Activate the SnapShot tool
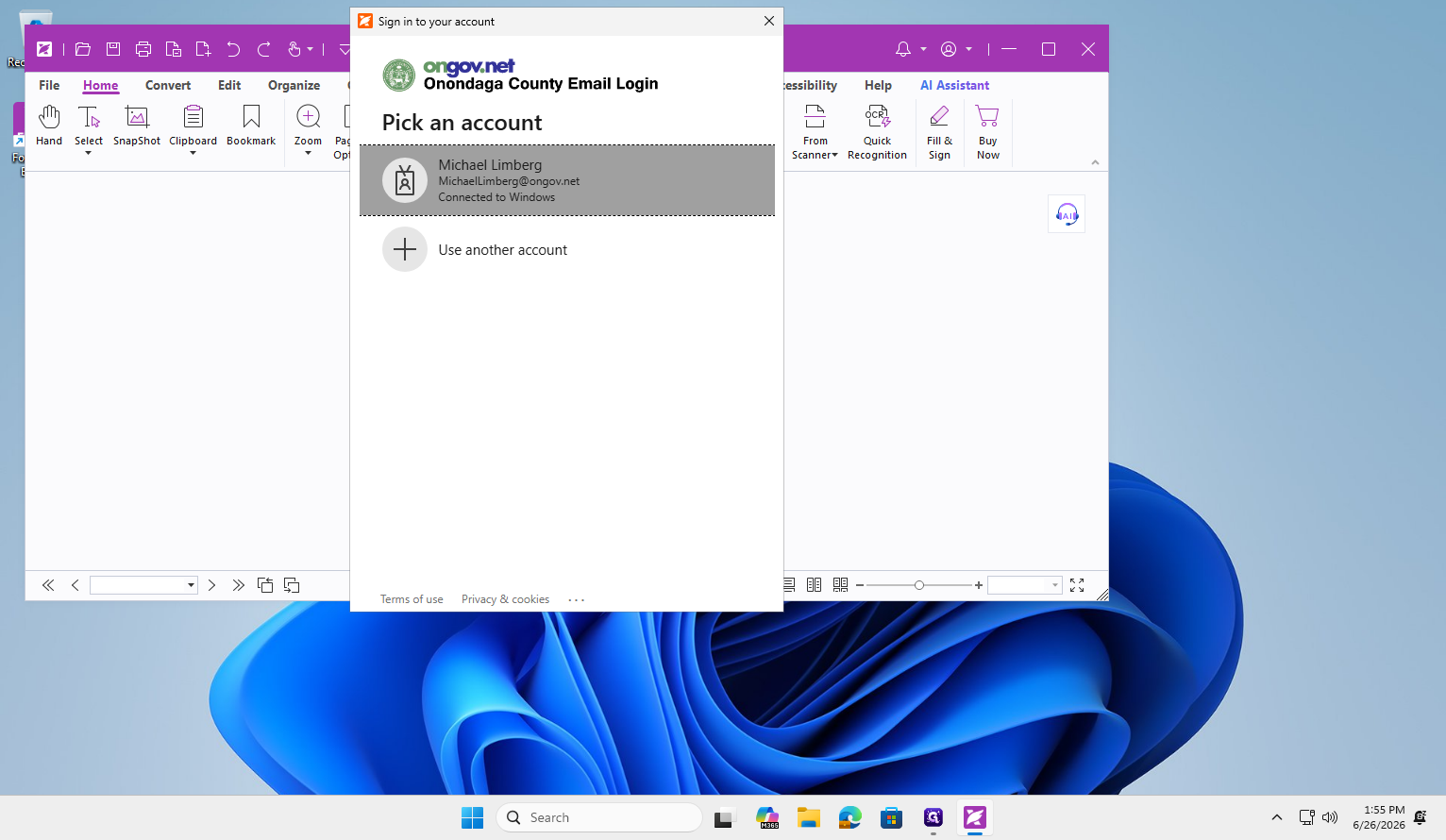The width and height of the screenshot is (1446, 840). point(137,126)
